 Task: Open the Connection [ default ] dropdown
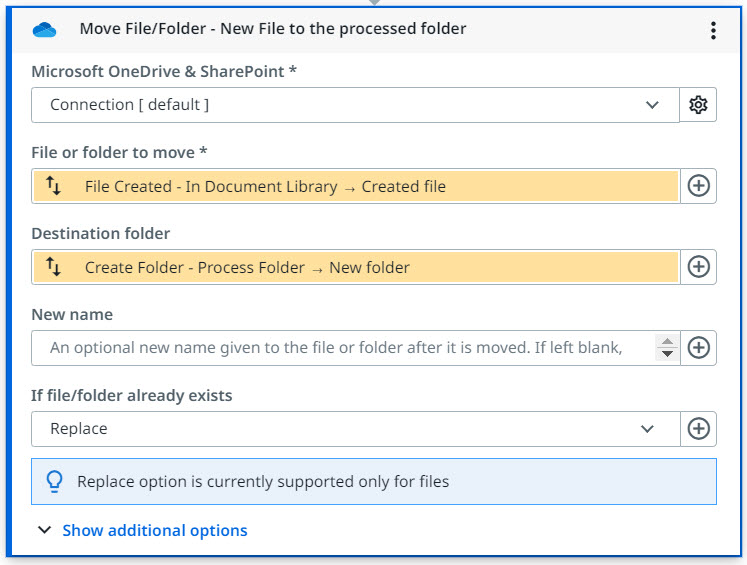point(355,105)
